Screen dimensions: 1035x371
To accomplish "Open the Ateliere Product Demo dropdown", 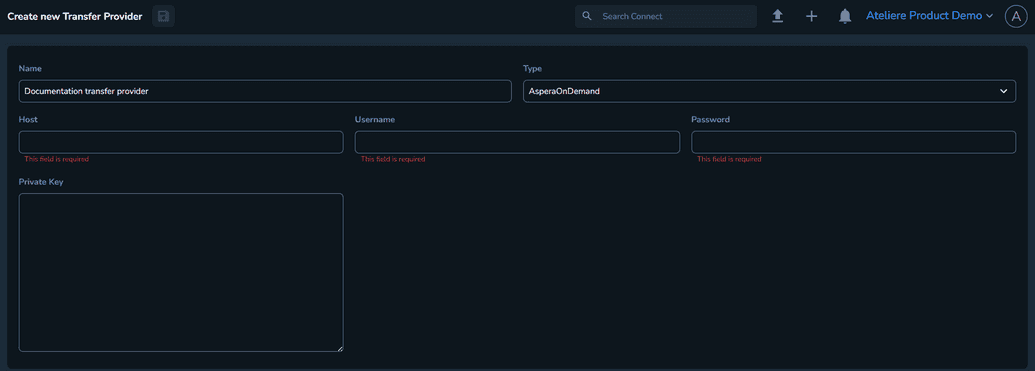I will click(929, 16).
